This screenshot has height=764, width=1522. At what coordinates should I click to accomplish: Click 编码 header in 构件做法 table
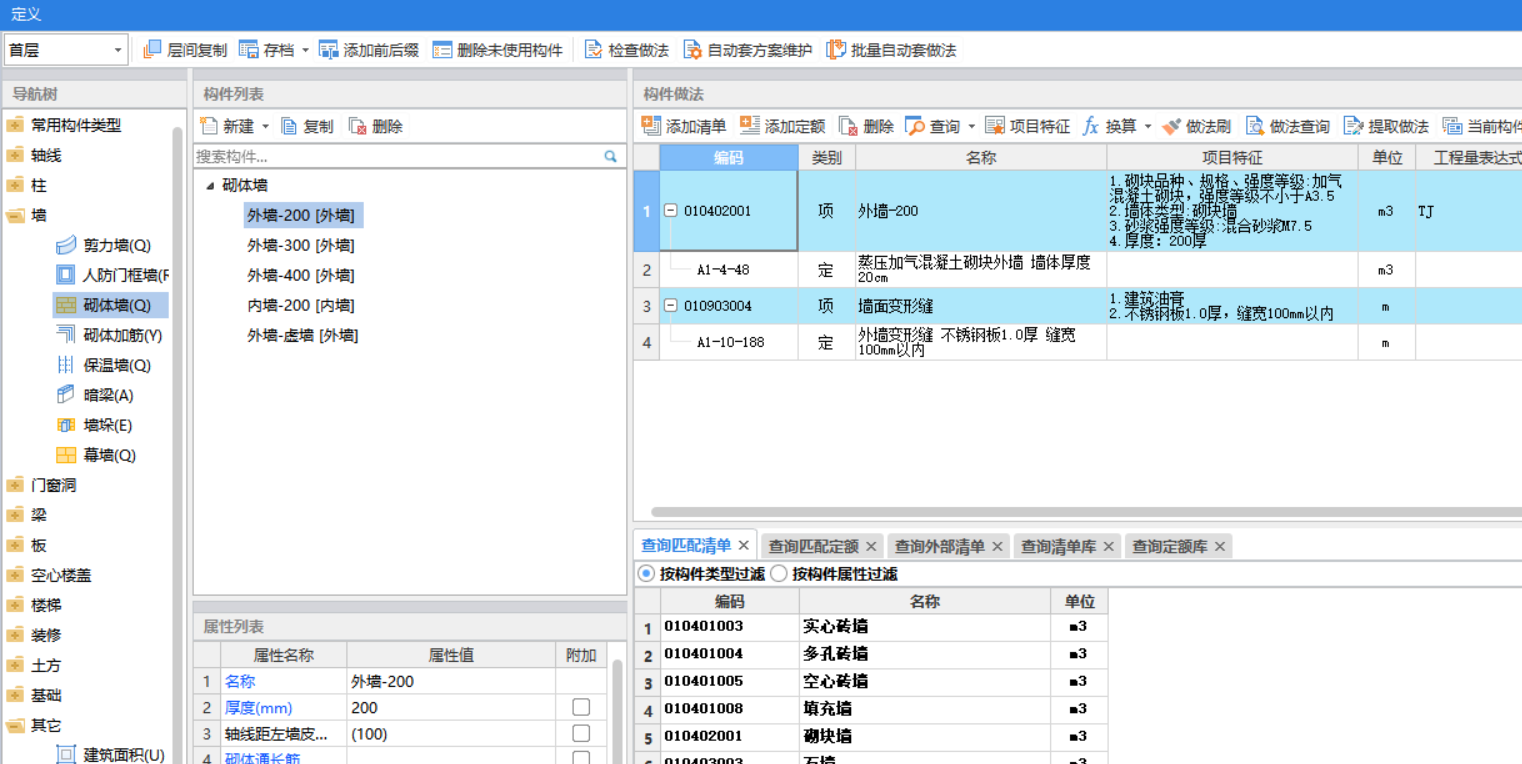(x=729, y=157)
